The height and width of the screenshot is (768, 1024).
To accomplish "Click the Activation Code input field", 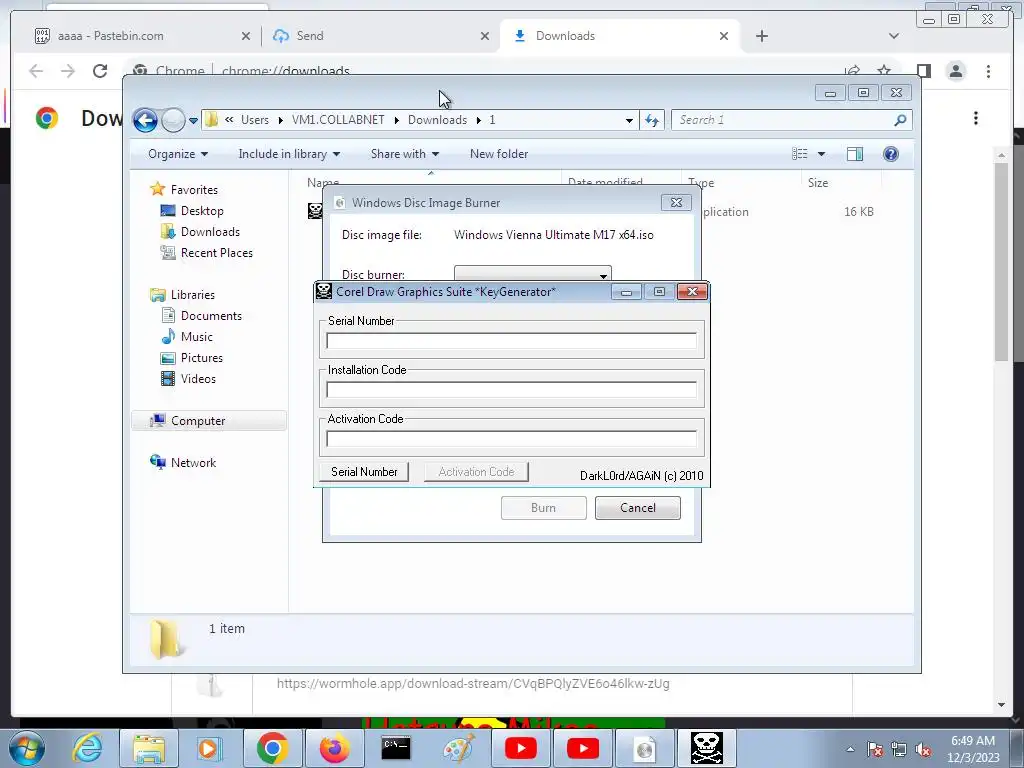I will pyautogui.click(x=511, y=439).
